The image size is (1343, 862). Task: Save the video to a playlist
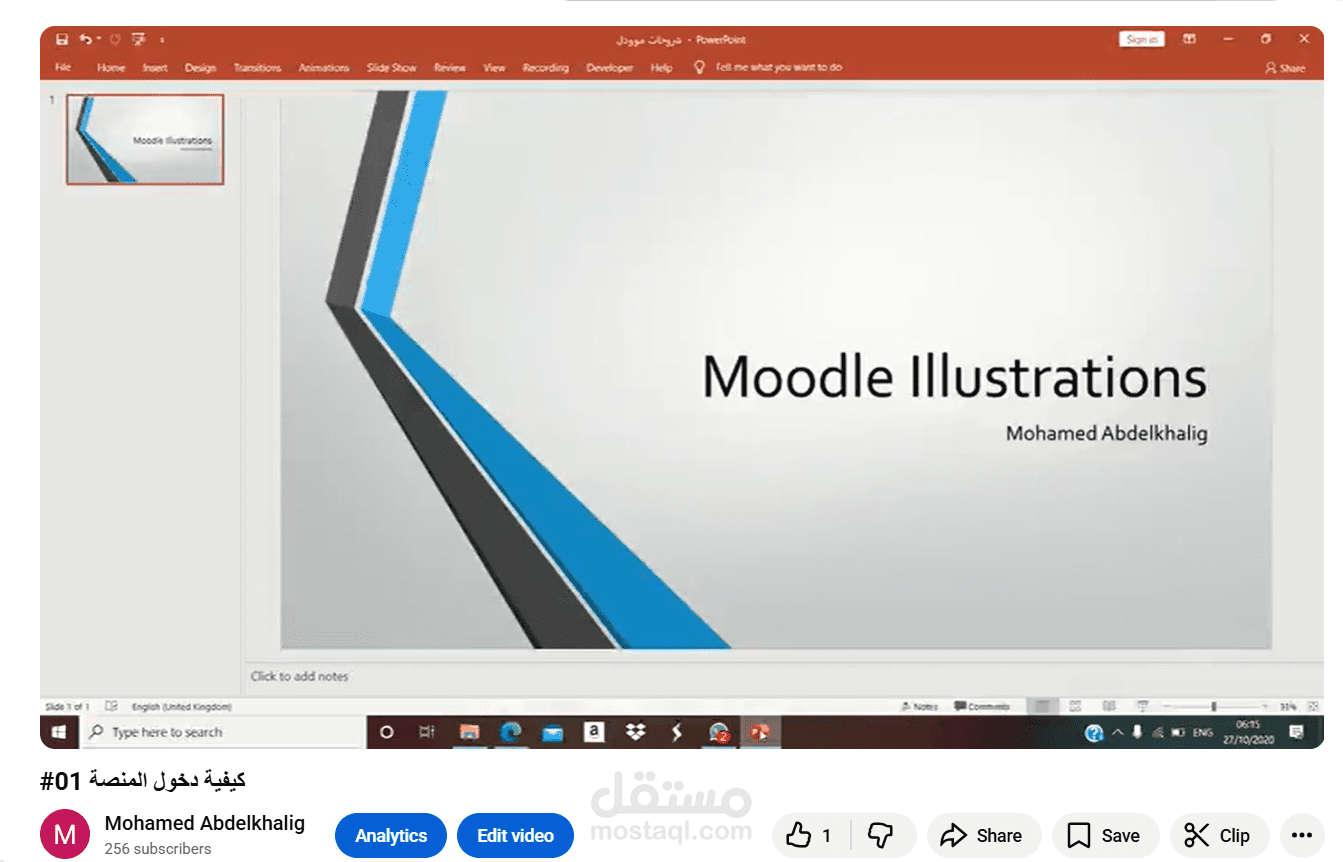(x=1104, y=835)
